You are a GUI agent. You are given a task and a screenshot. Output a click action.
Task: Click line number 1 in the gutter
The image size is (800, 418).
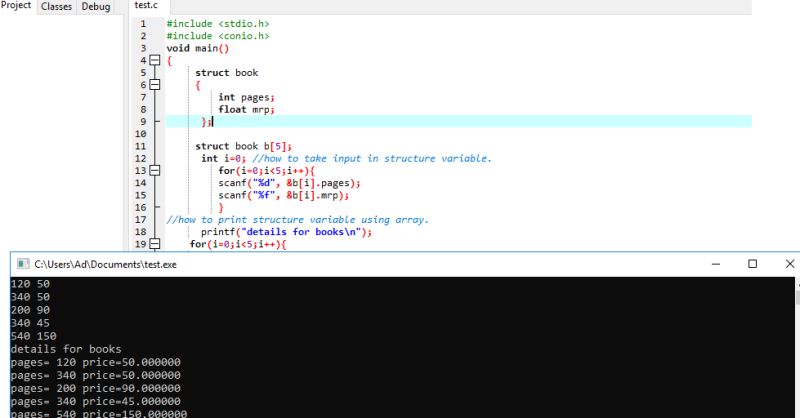coord(143,23)
